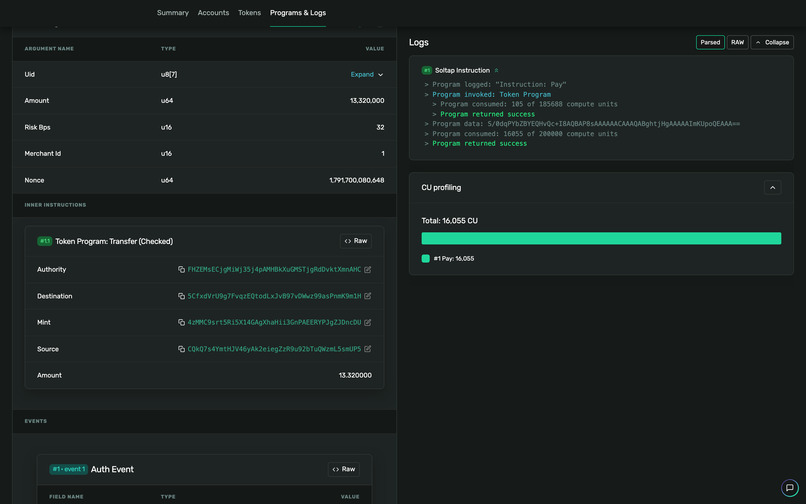
Task: Copy the Mint address
Action: 181,322
